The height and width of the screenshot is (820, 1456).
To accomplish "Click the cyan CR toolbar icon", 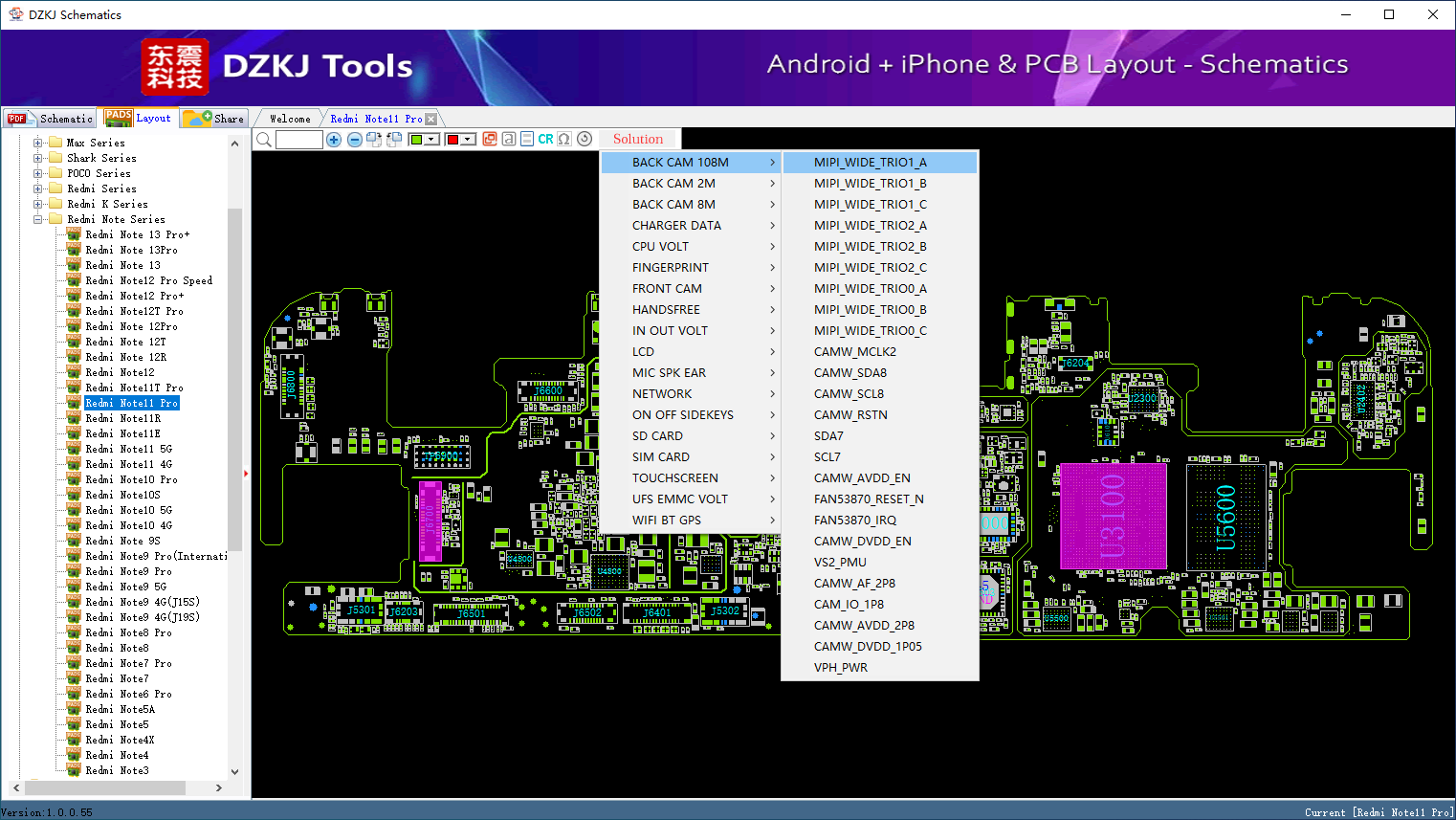I will pos(545,139).
